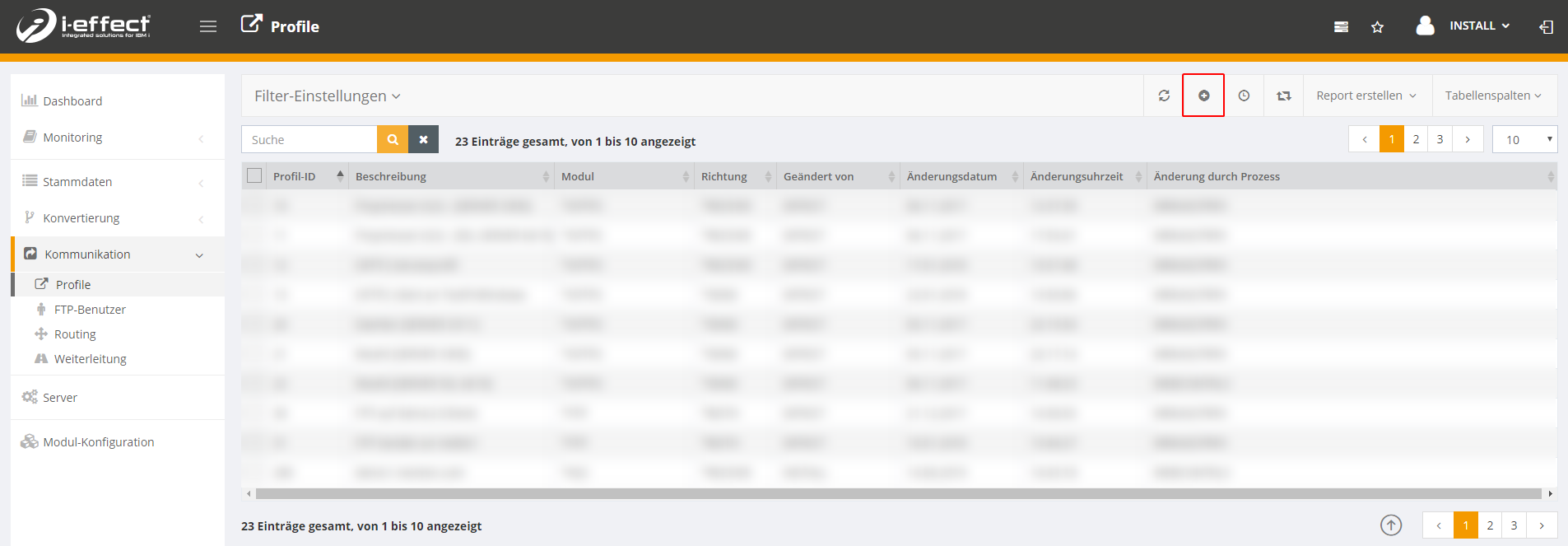Open the Report erstellen dropdown
Screen dimensions: 1568x546
(x=1366, y=96)
